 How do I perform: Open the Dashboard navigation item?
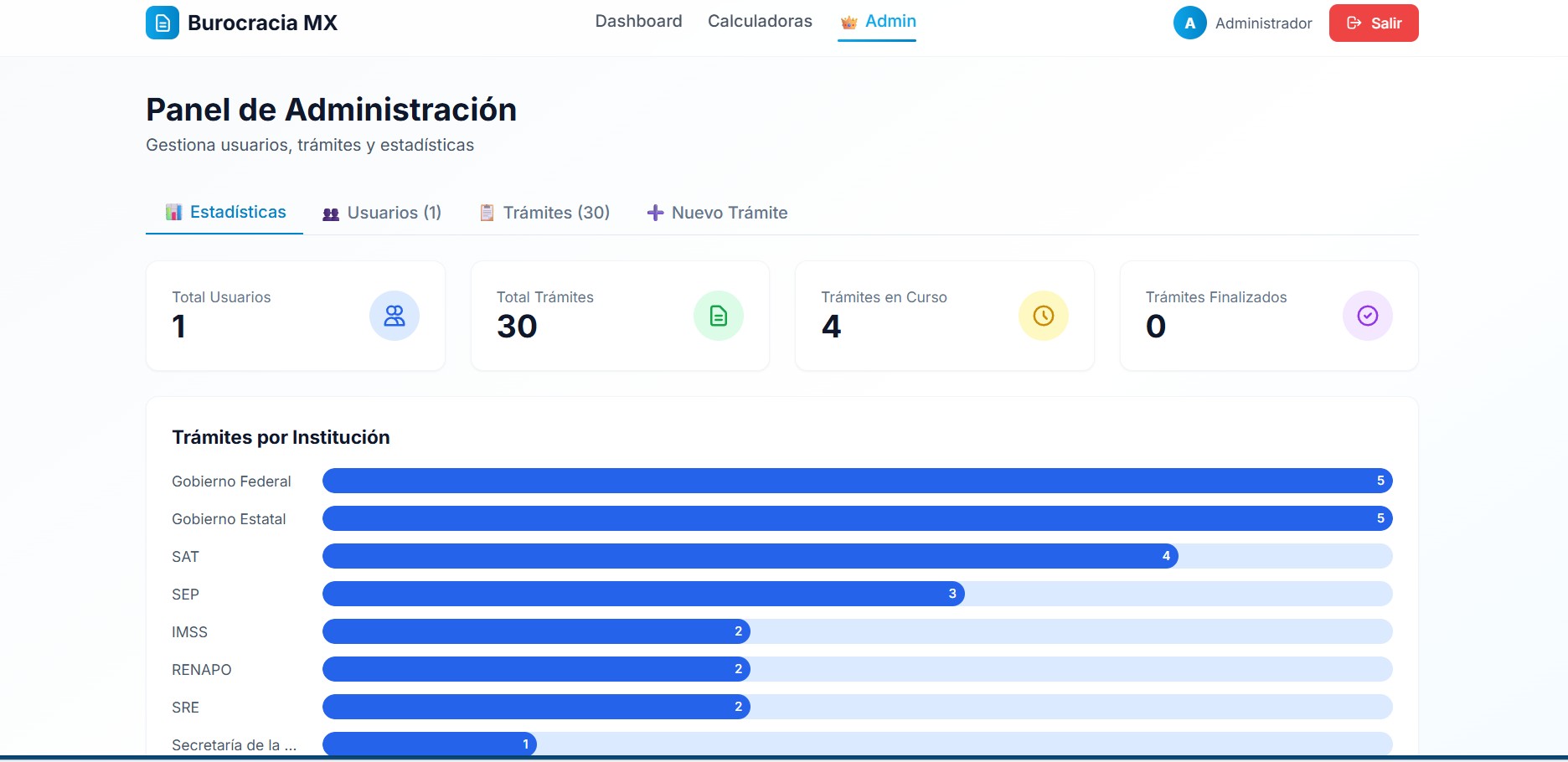click(638, 21)
